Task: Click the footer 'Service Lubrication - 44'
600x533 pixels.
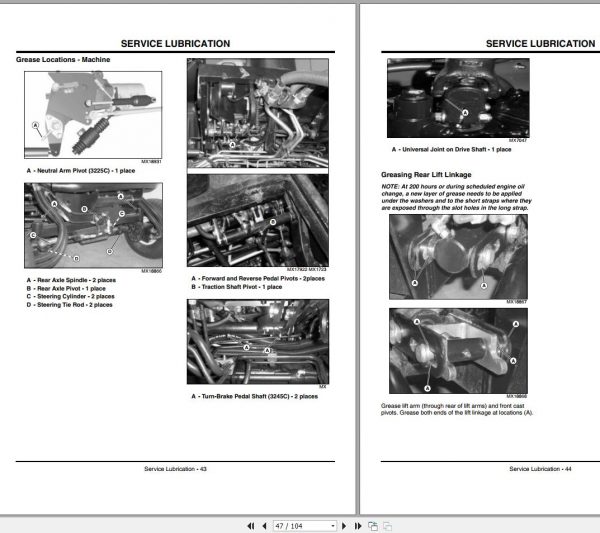Action: tap(540, 469)
